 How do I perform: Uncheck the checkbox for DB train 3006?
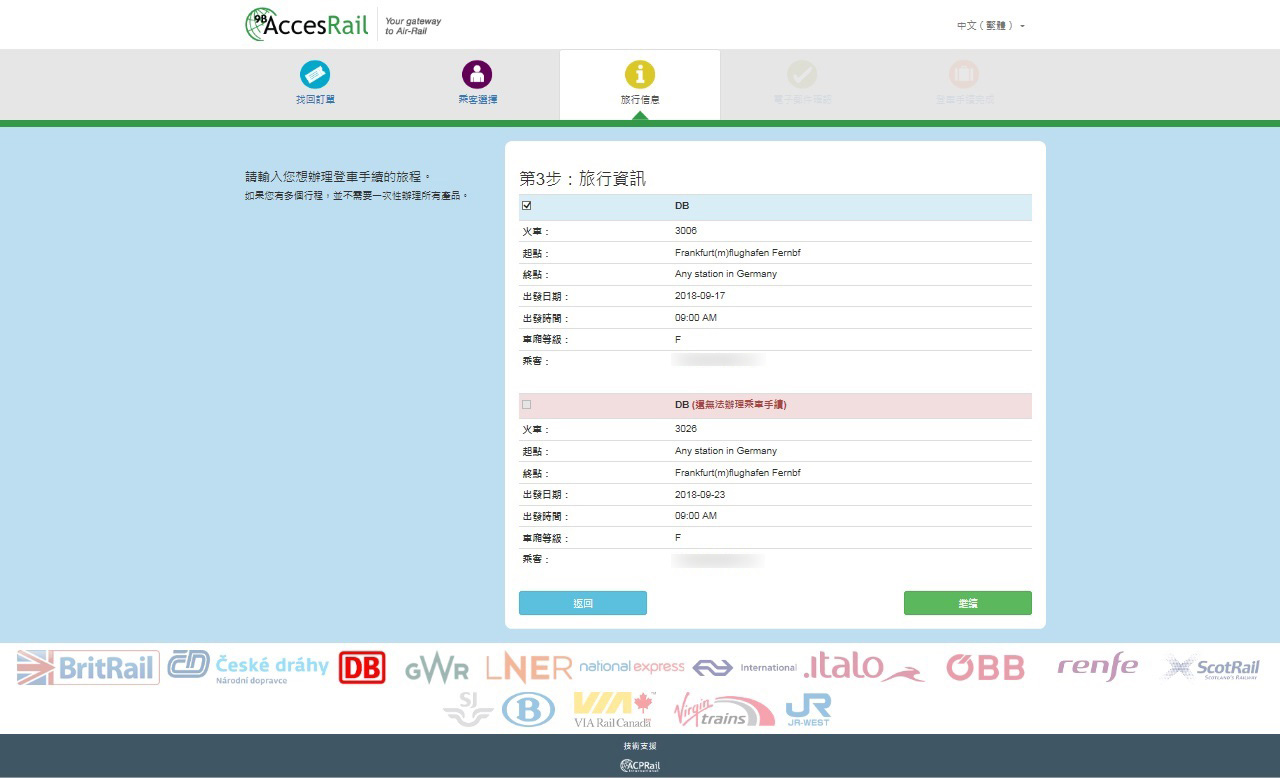coord(527,206)
